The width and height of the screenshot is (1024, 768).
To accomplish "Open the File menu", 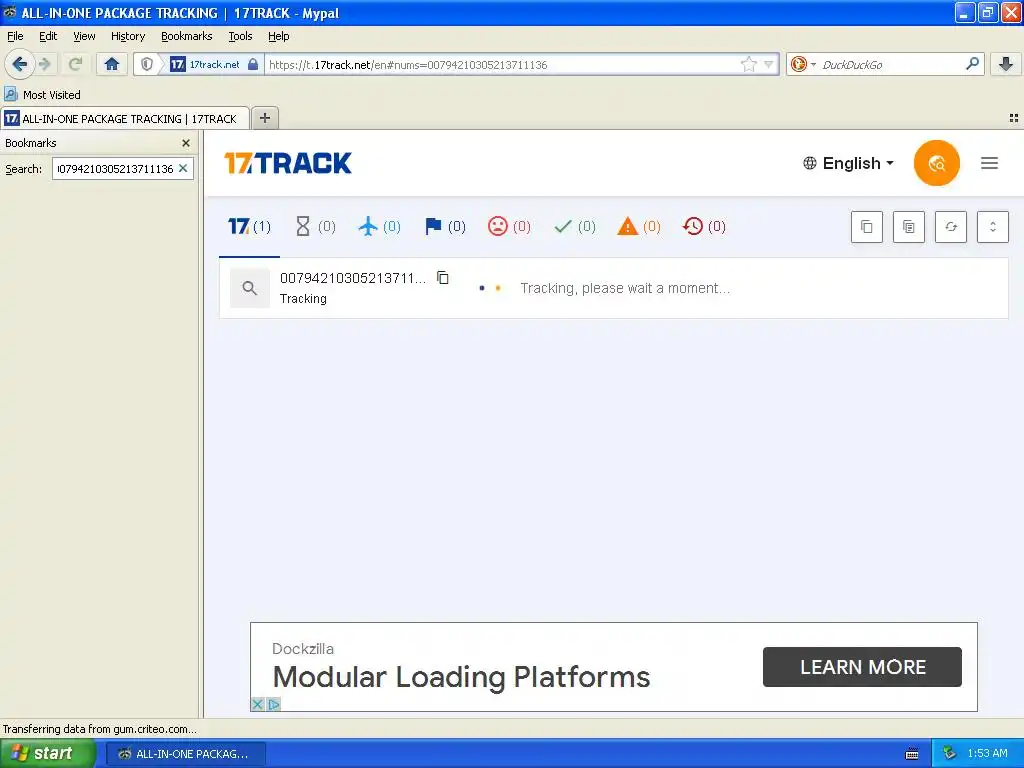I will click(15, 36).
